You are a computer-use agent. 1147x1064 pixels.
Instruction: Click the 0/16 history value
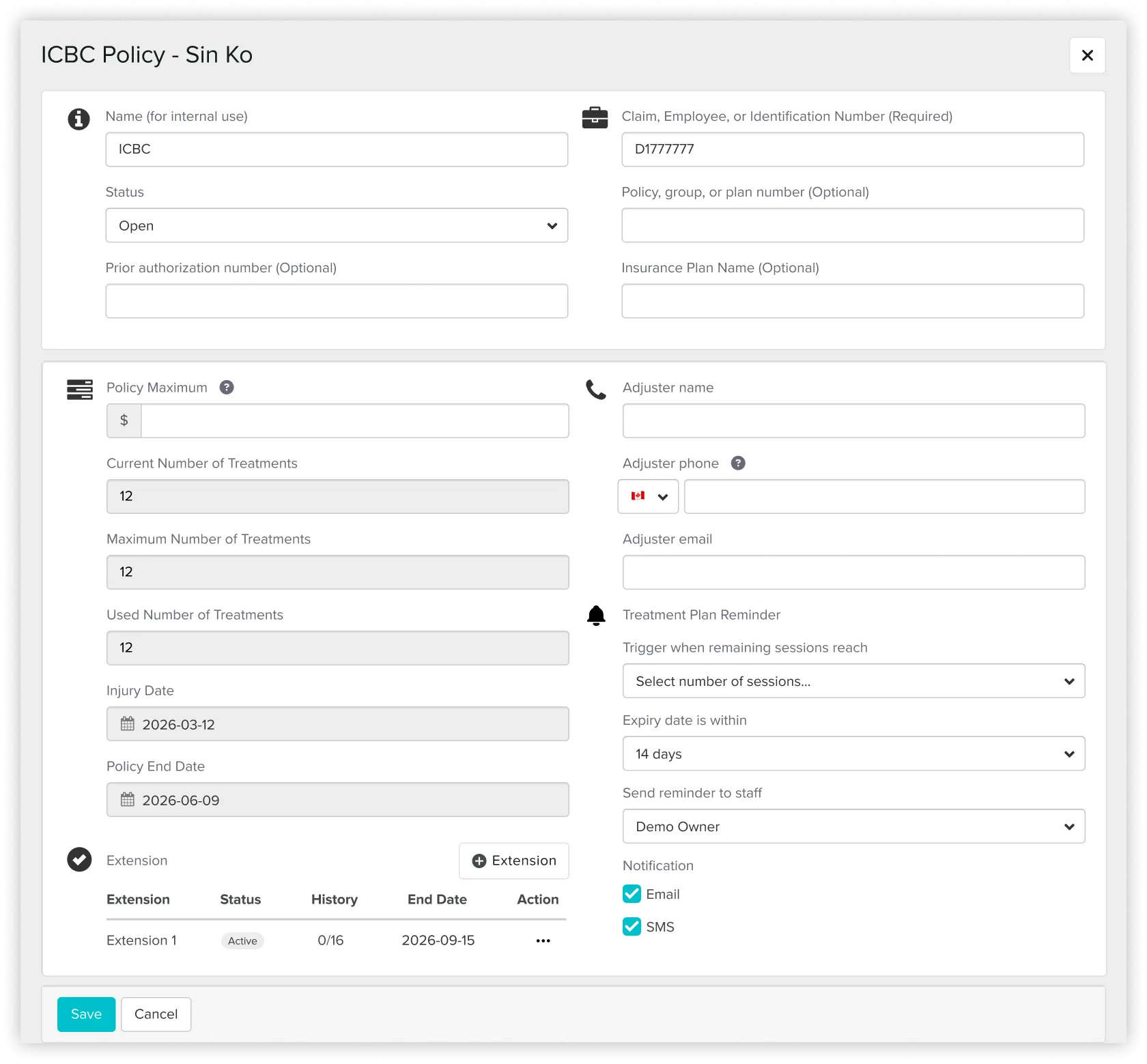[330, 940]
